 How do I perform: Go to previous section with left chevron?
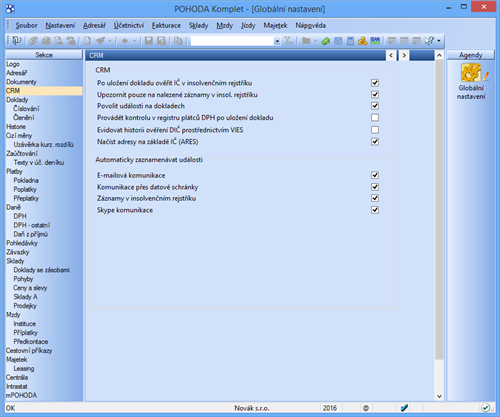tap(391, 55)
